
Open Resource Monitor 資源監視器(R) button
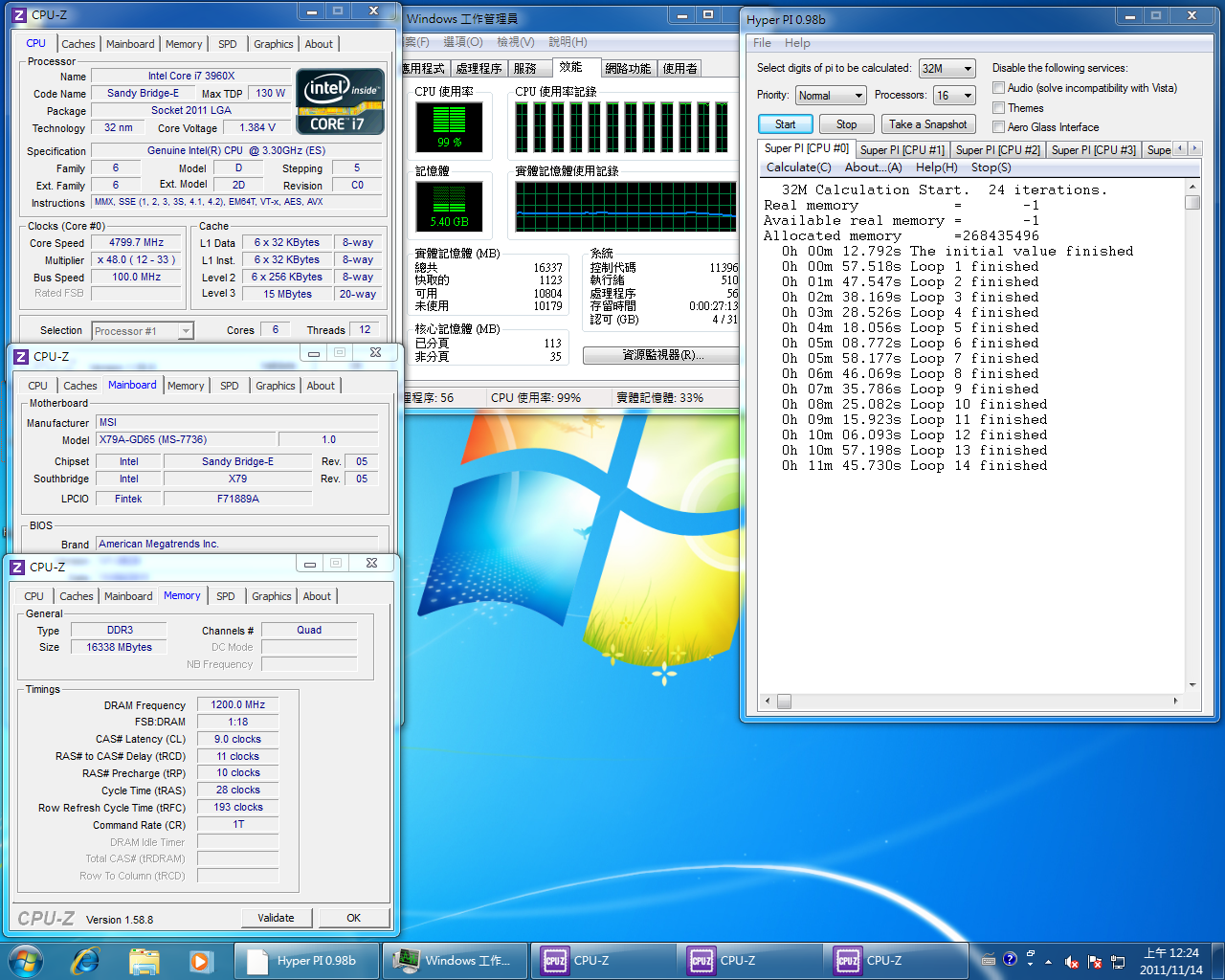(x=662, y=355)
